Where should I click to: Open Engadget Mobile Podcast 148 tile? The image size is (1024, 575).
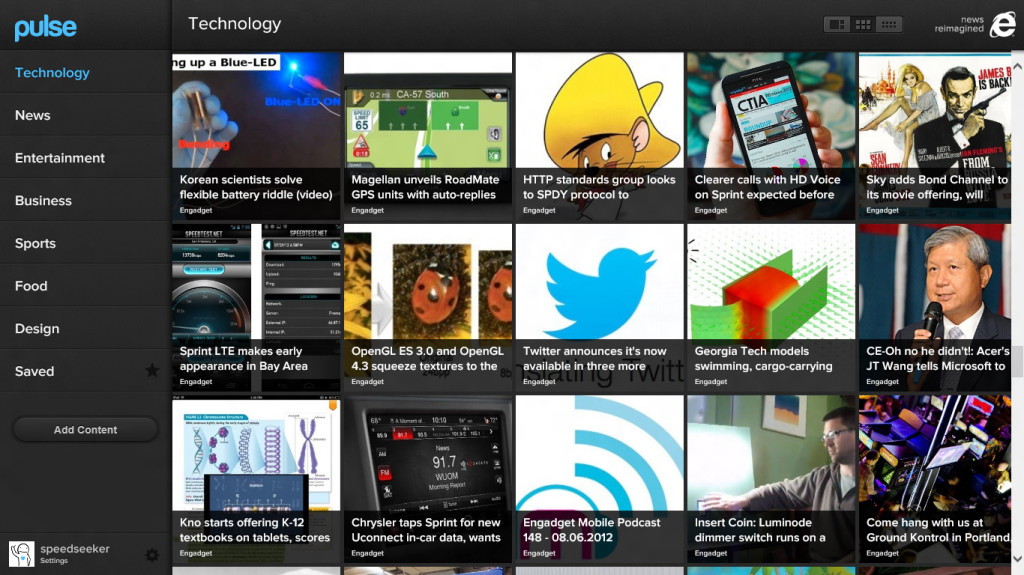coord(600,479)
